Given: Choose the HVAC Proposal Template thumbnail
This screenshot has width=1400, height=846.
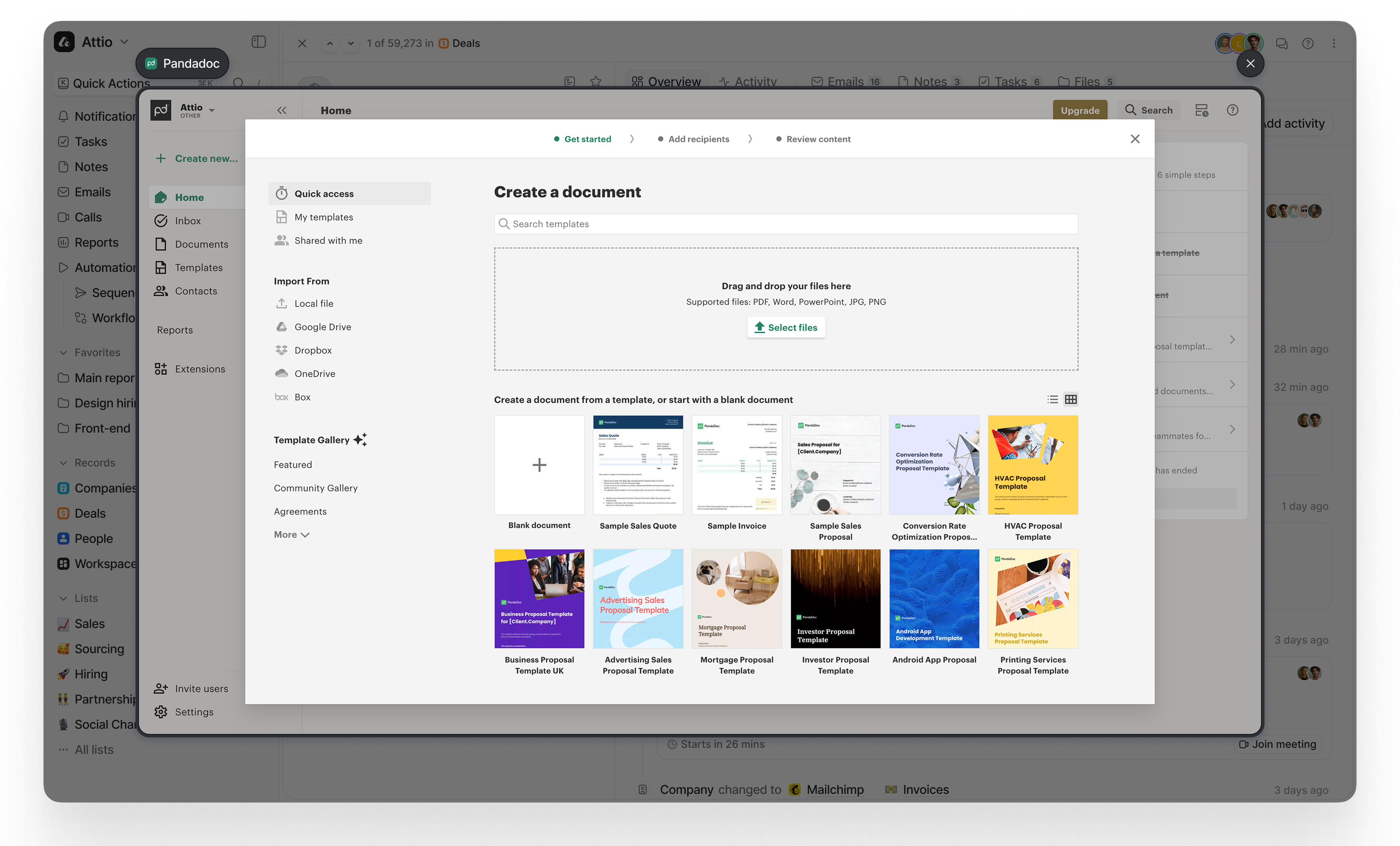Looking at the screenshot, I should (1032, 465).
